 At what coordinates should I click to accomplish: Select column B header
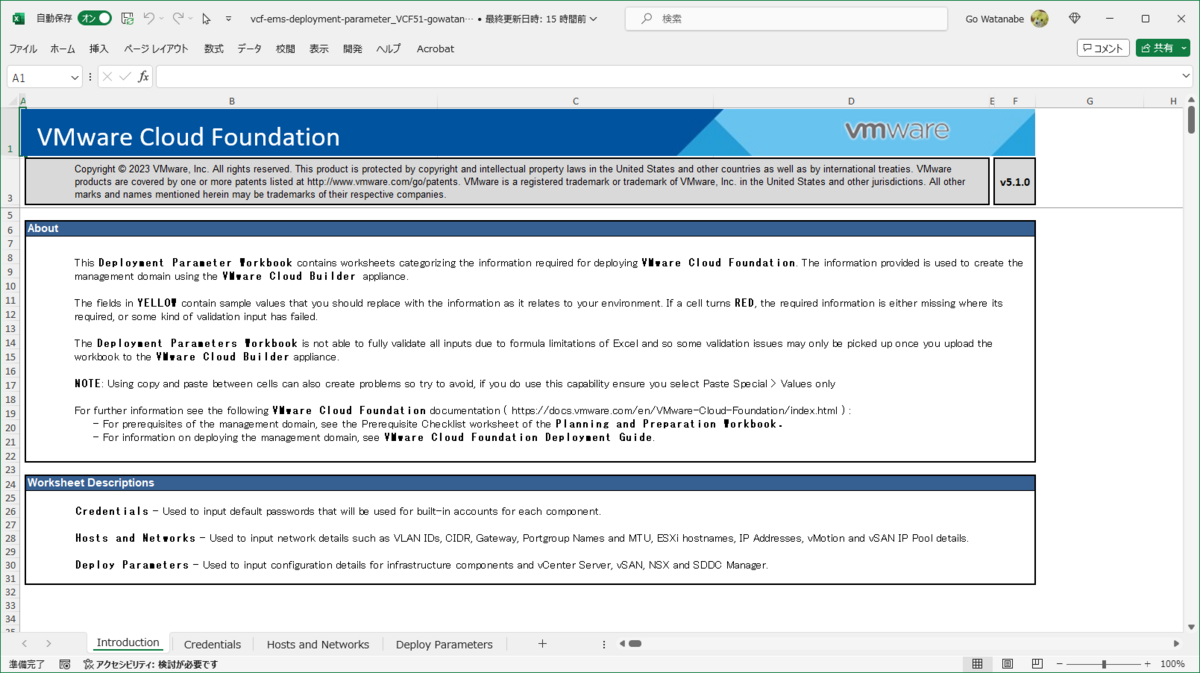(232, 101)
